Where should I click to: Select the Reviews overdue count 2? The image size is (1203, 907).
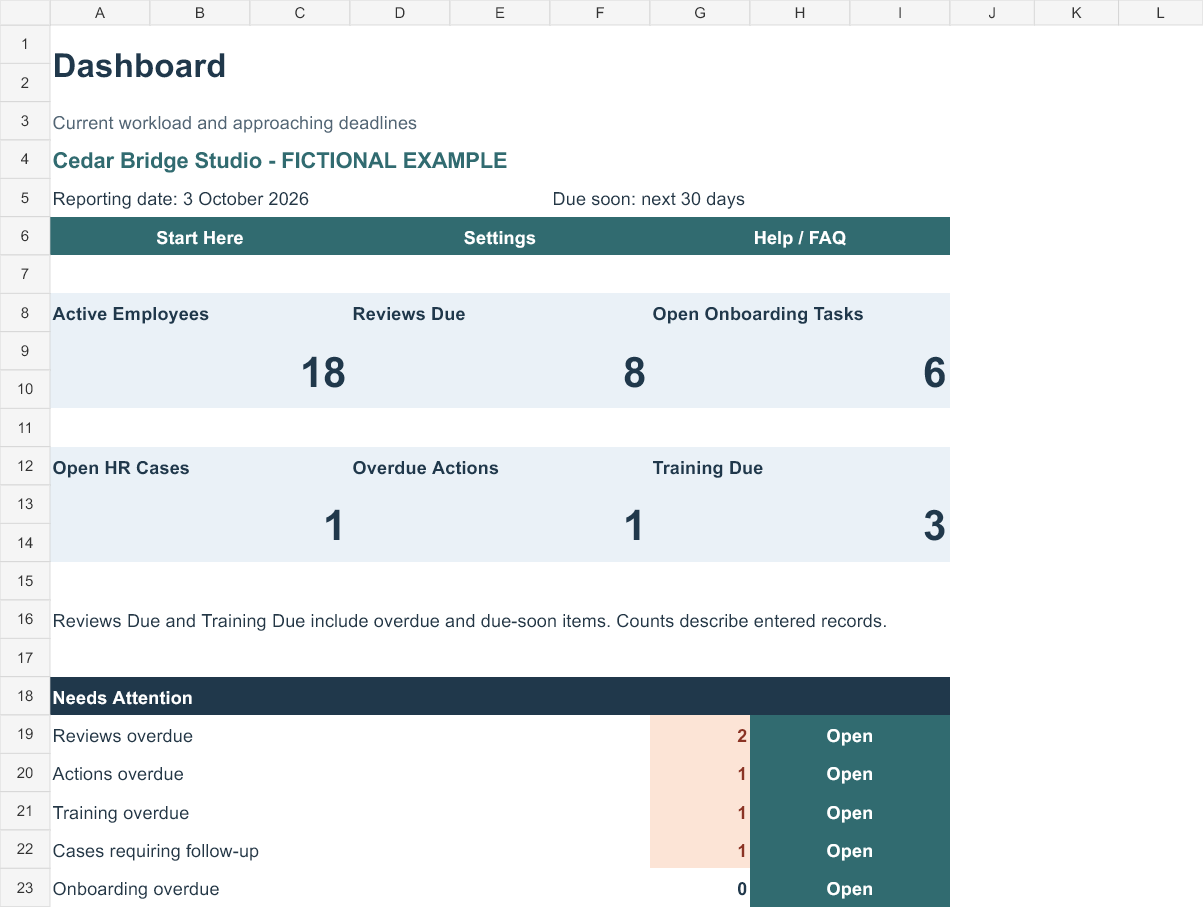pos(700,736)
